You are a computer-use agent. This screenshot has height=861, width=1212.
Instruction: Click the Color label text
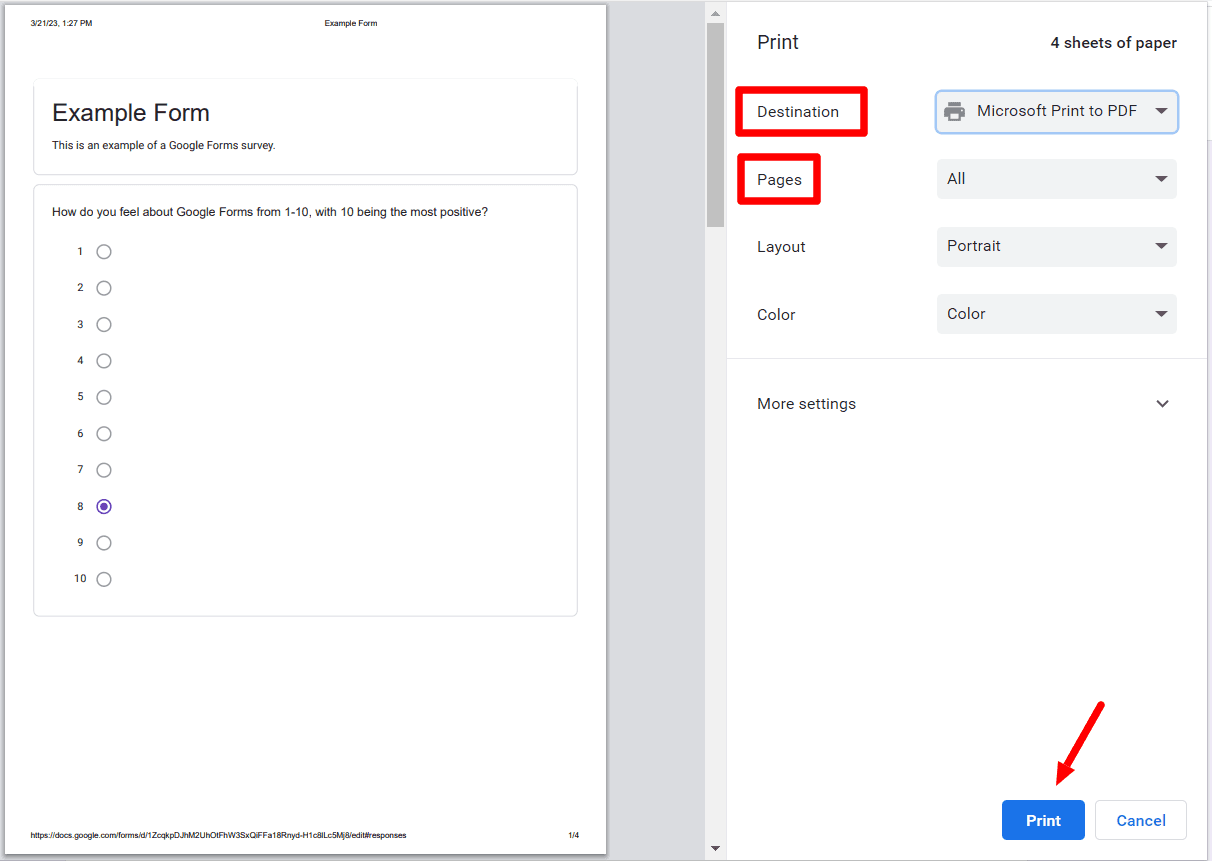[776, 315]
